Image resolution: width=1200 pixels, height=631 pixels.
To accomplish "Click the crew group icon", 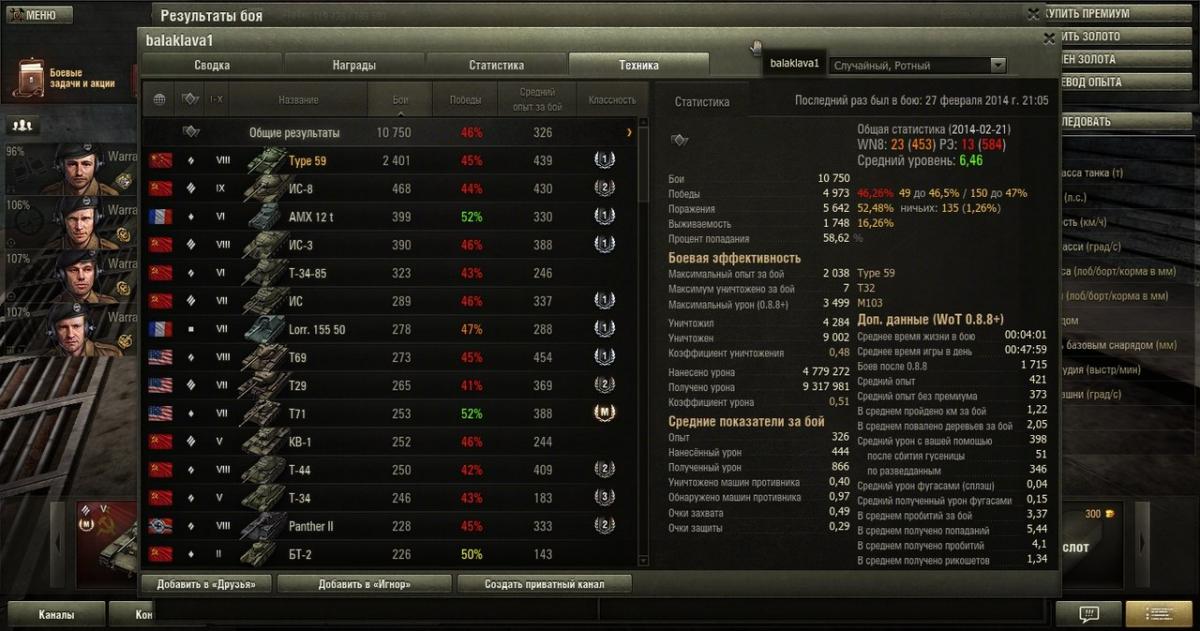I will click(x=22, y=126).
